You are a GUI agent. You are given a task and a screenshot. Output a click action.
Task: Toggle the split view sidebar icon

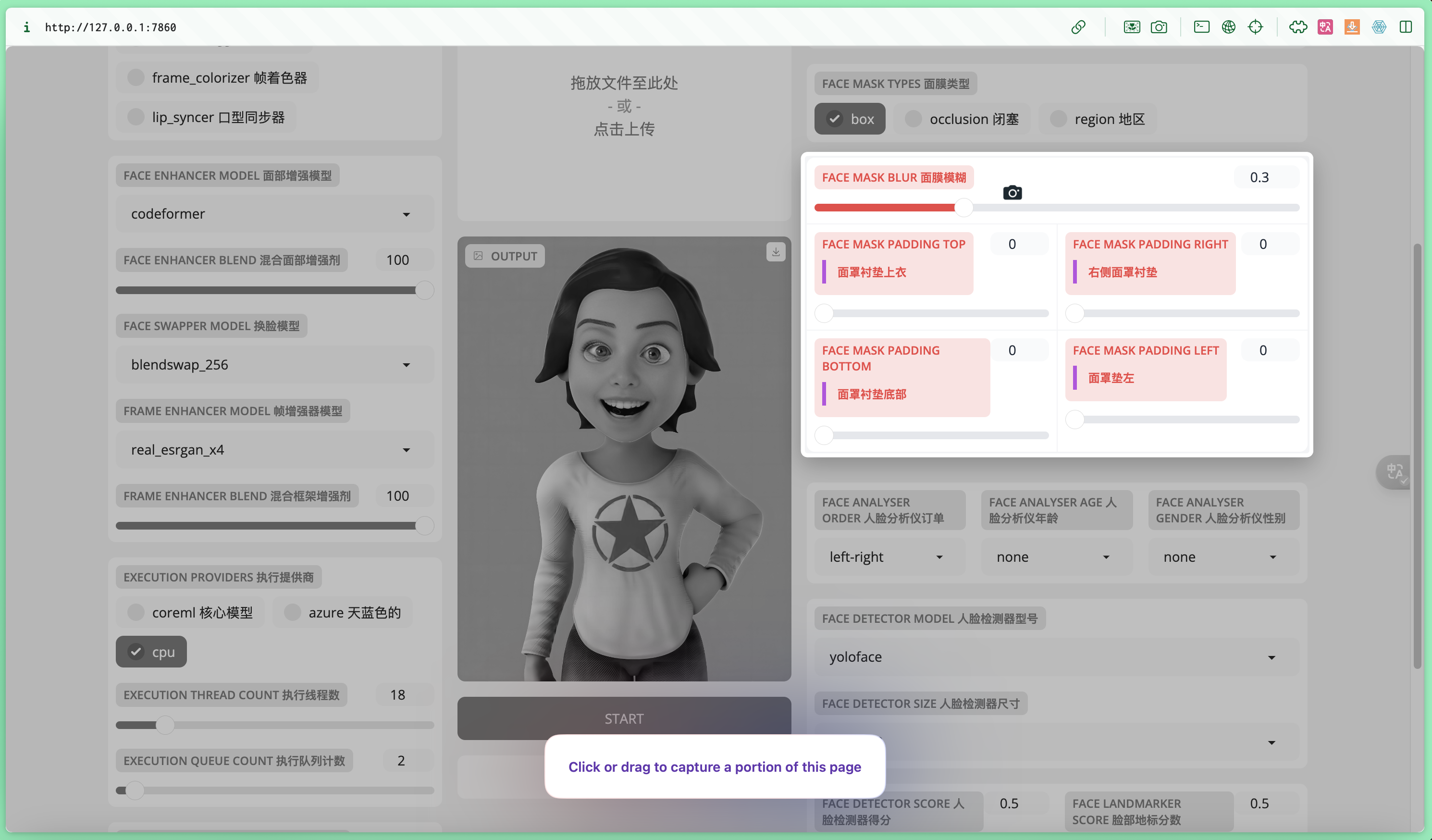coord(1406,27)
